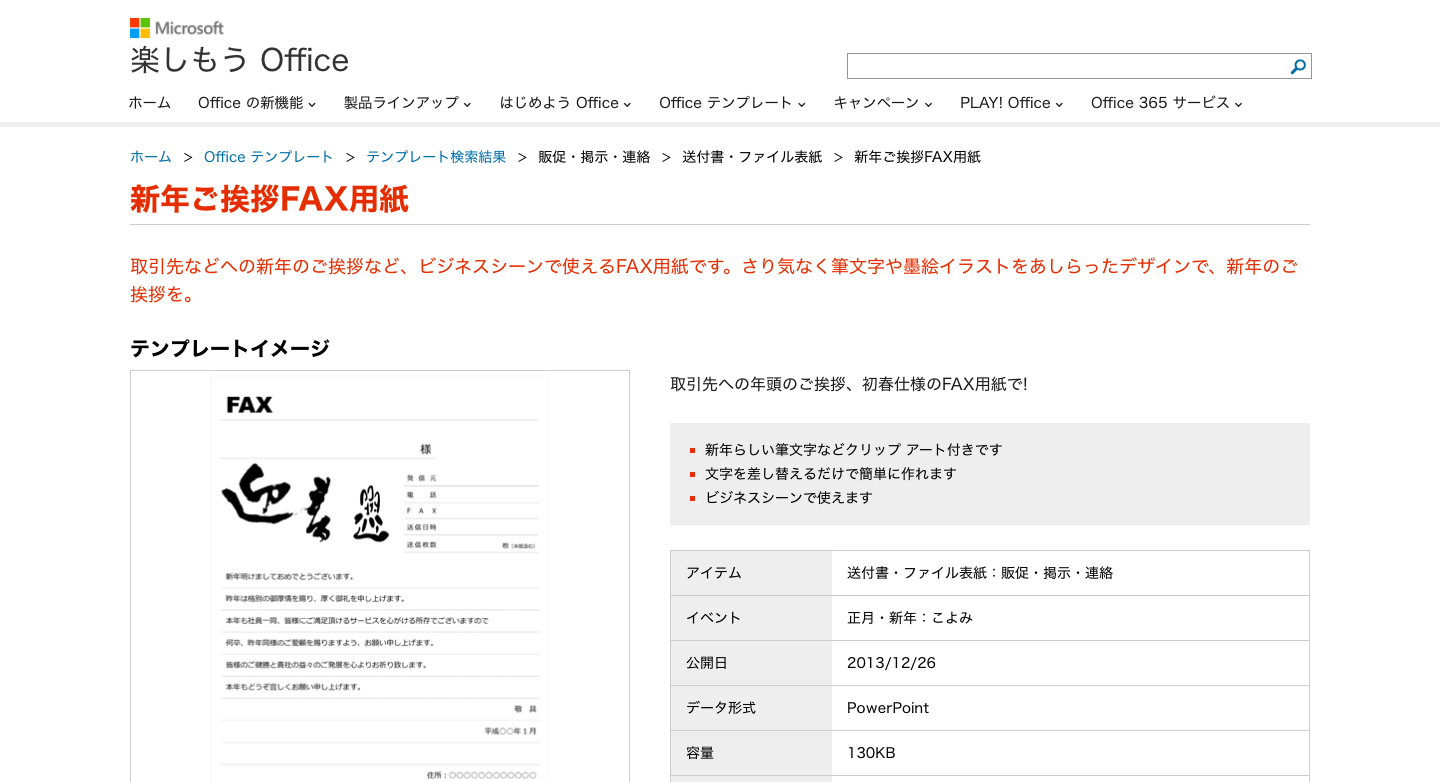Viewport: 1440px width, 782px height.
Task: Open the Office テンプレート menu
Action: (x=732, y=103)
